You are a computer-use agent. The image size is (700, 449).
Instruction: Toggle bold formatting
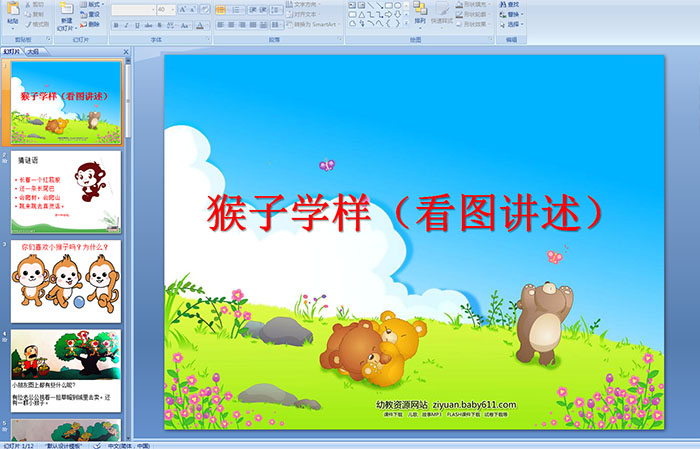point(116,25)
